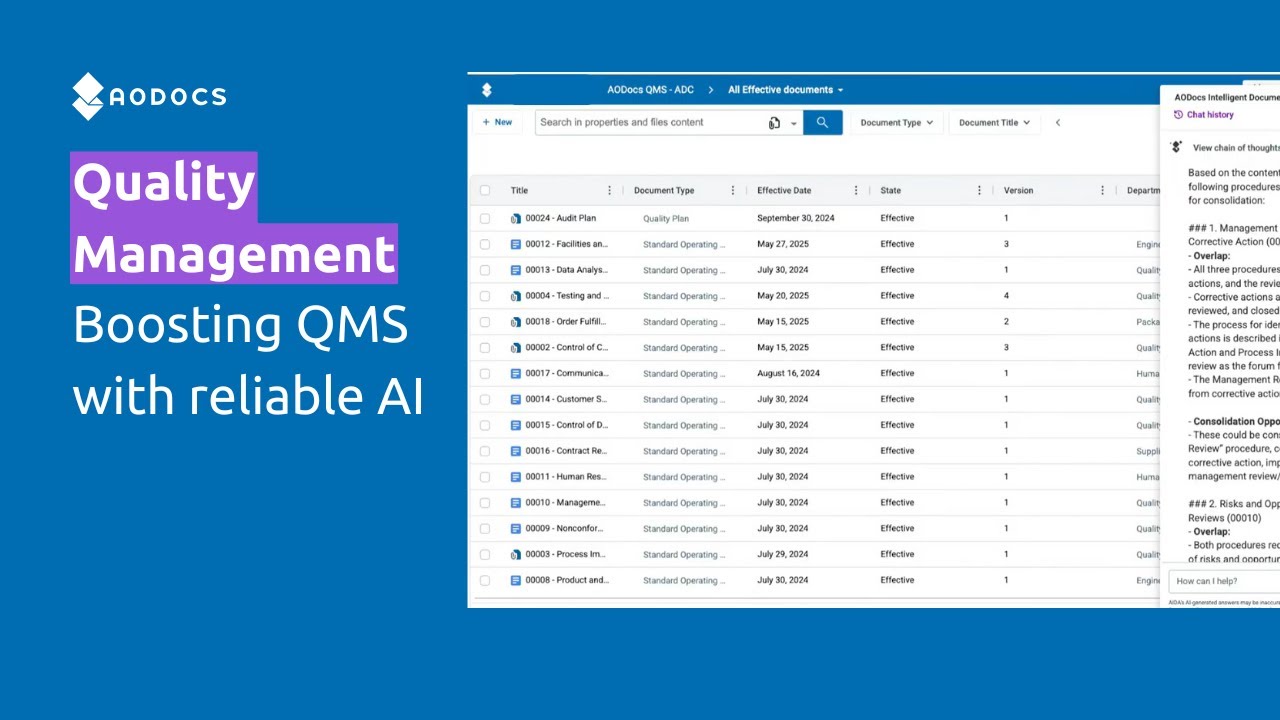Click file icon of 00024 - Audit Plan
1280x720 pixels.
pos(516,218)
